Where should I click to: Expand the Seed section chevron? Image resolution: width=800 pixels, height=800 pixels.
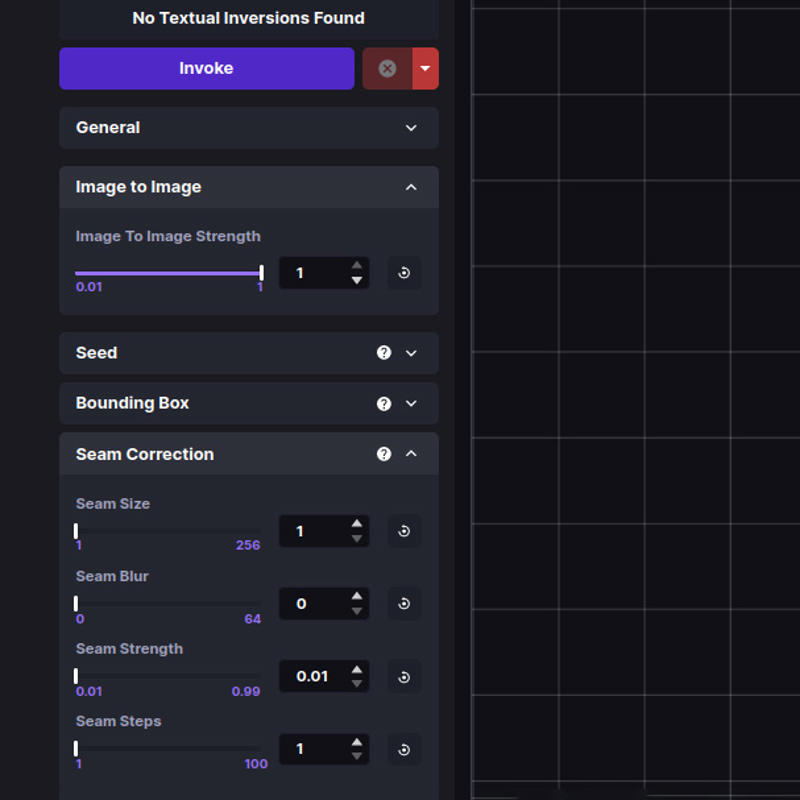click(x=411, y=353)
